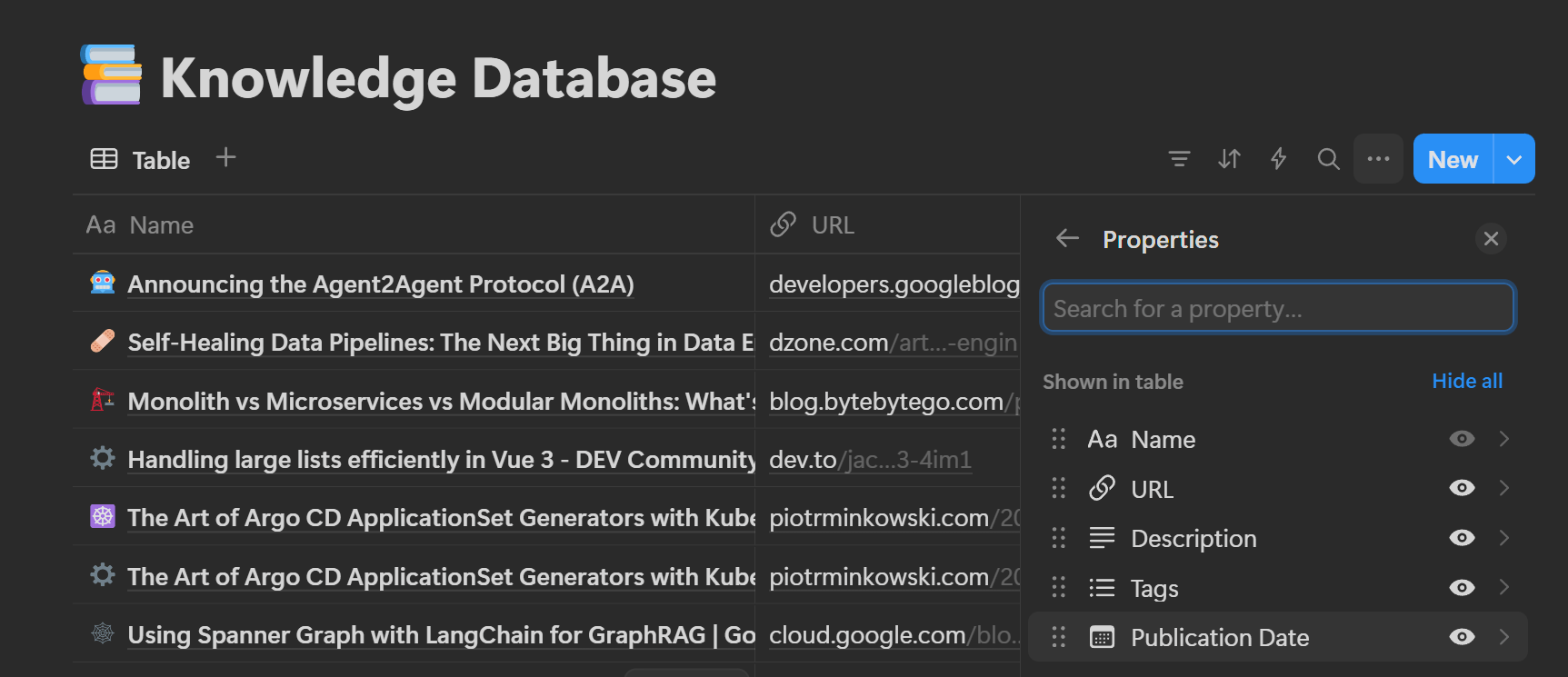The image size is (1568, 677).
Task: Expand the Name property chevron
Action: click(1504, 439)
